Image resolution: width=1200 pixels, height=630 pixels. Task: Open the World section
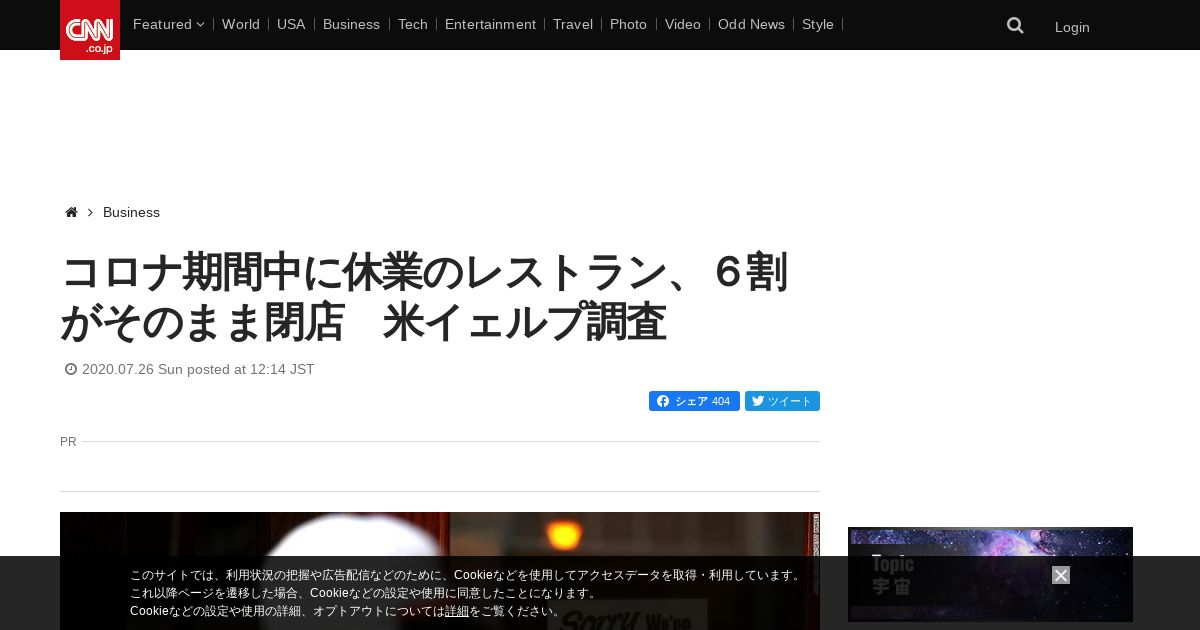(x=241, y=24)
